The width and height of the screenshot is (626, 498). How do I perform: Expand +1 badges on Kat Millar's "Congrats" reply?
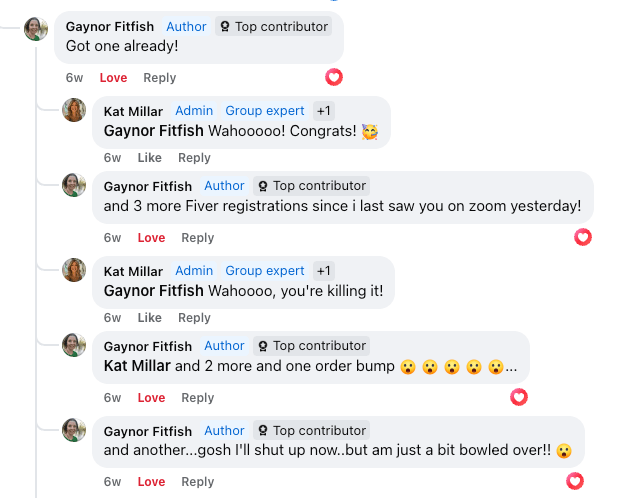coord(323,111)
